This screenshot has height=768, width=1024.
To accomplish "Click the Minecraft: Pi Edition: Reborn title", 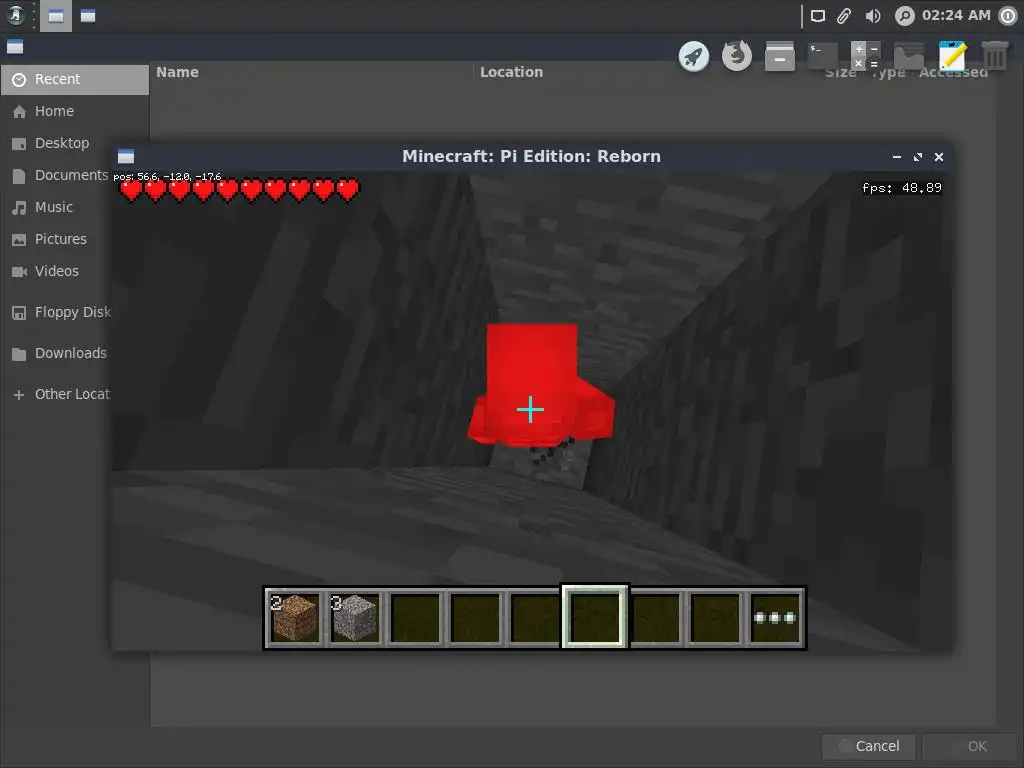I will click(x=531, y=156).
